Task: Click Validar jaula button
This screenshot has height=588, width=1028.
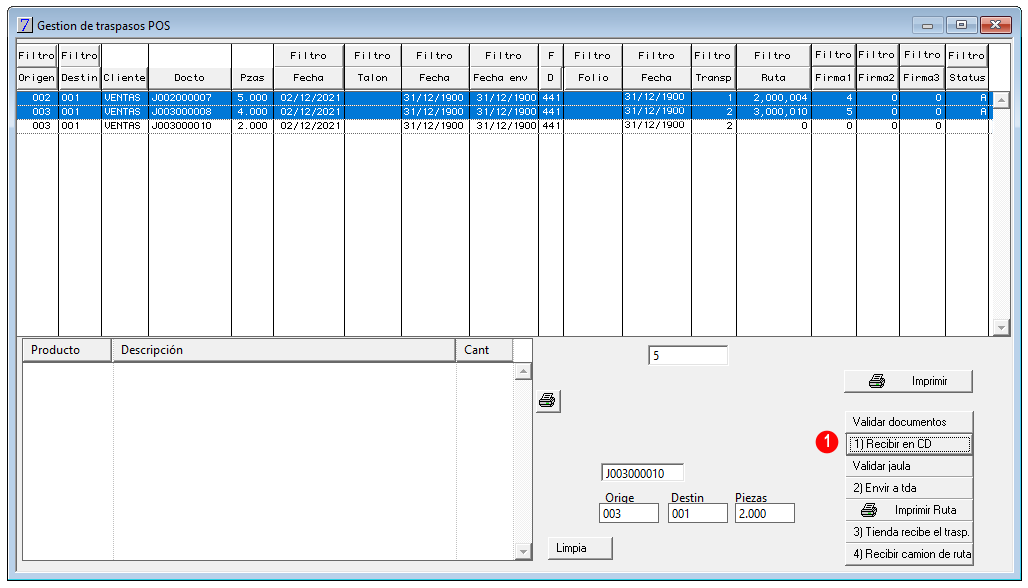Action: pyautogui.click(x=909, y=466)
